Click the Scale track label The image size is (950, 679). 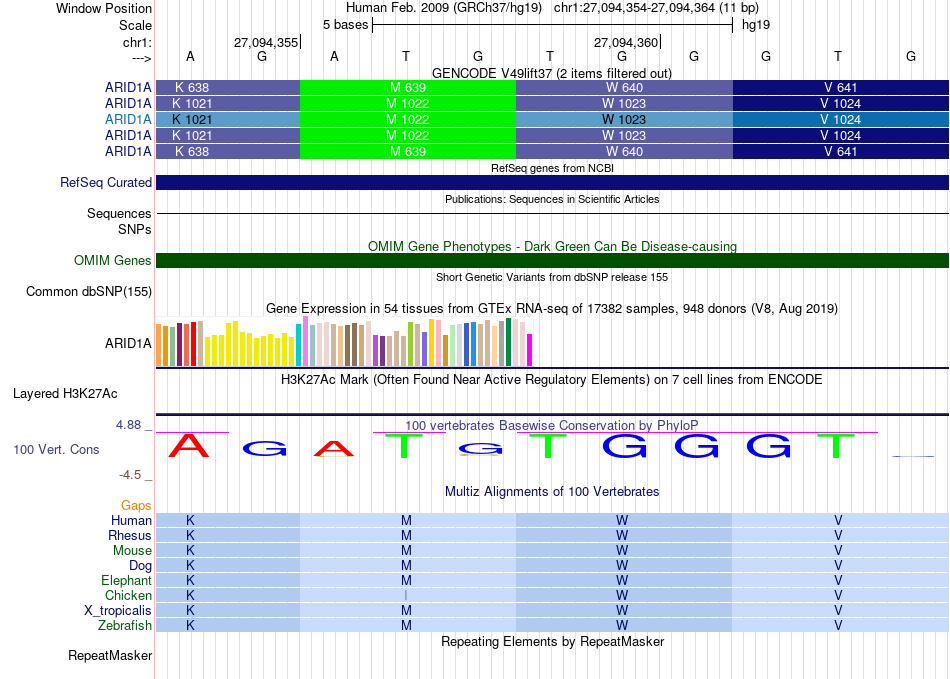pos(135,25)
